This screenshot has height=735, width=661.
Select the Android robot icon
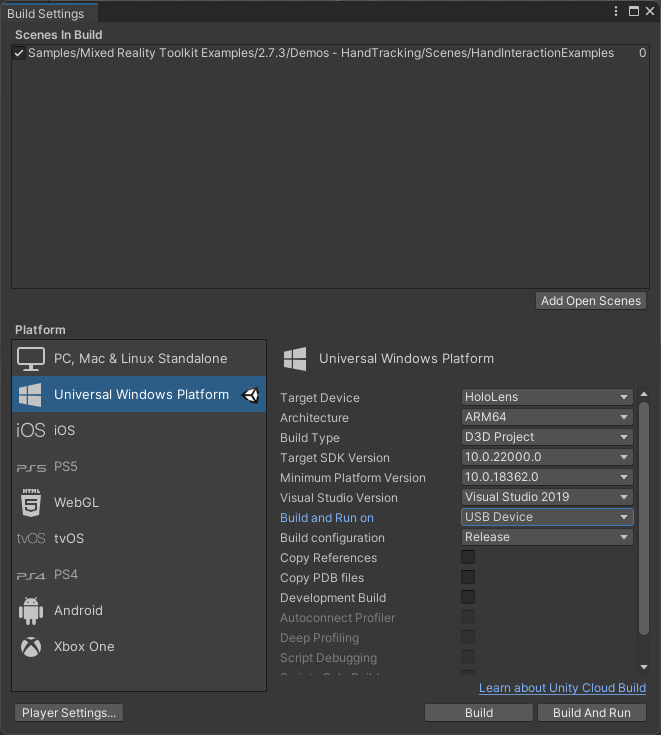31,611
